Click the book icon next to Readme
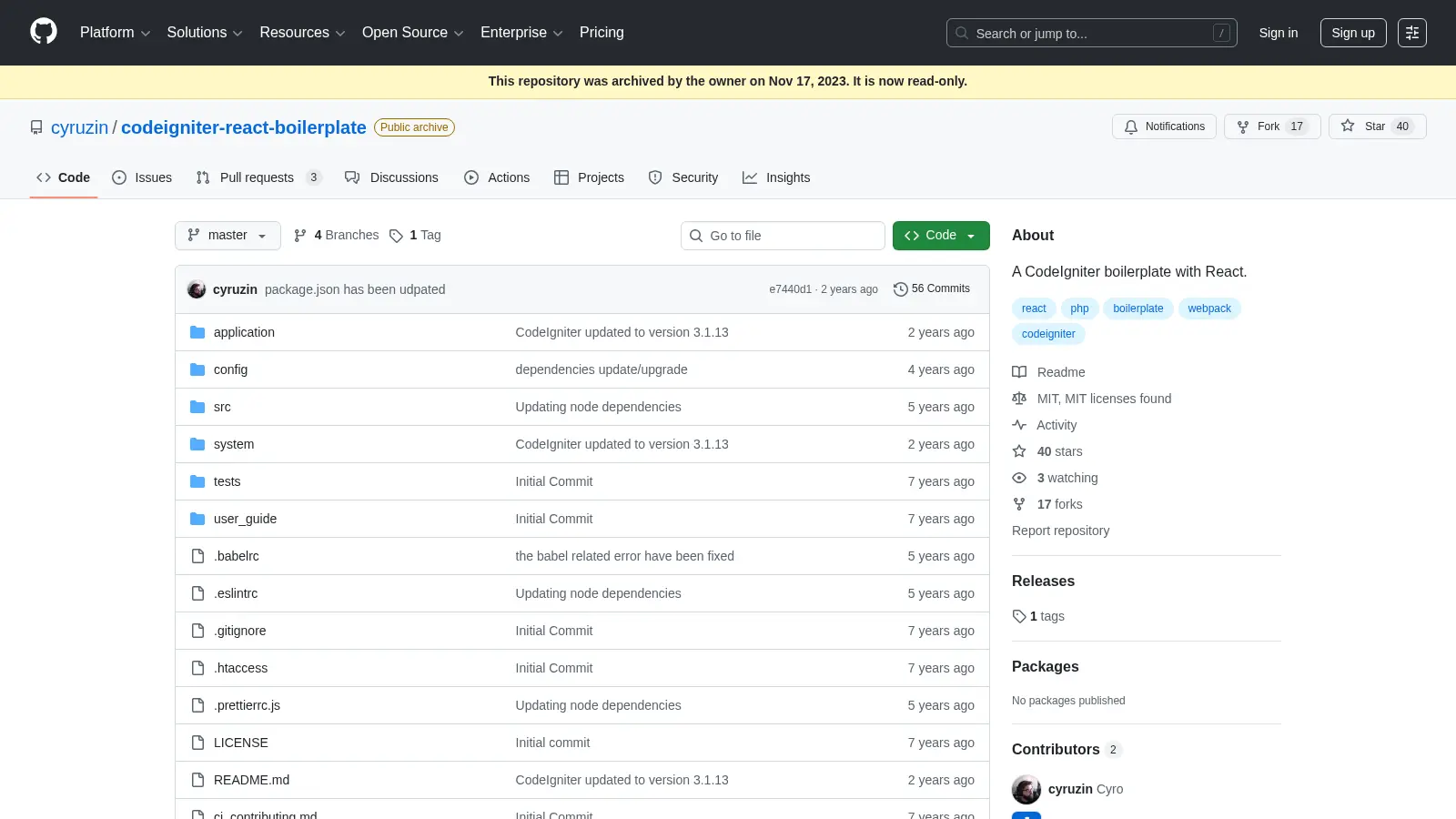Viewport: 1456px width, 819px height. pos(1019,372)
